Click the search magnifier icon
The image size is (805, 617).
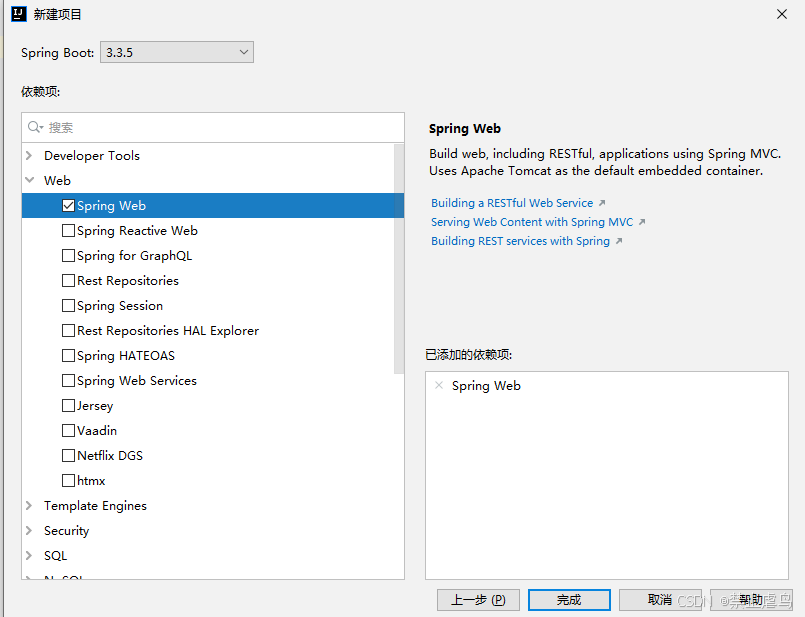tap(35, 127)
